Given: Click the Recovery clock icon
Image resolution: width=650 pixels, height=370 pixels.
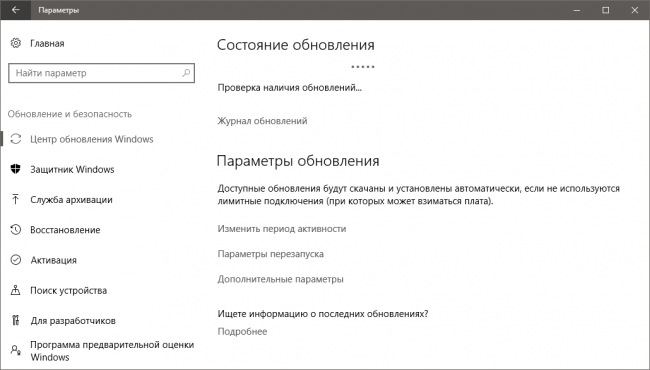Looking at the screenshot, I should pos(16,230).
